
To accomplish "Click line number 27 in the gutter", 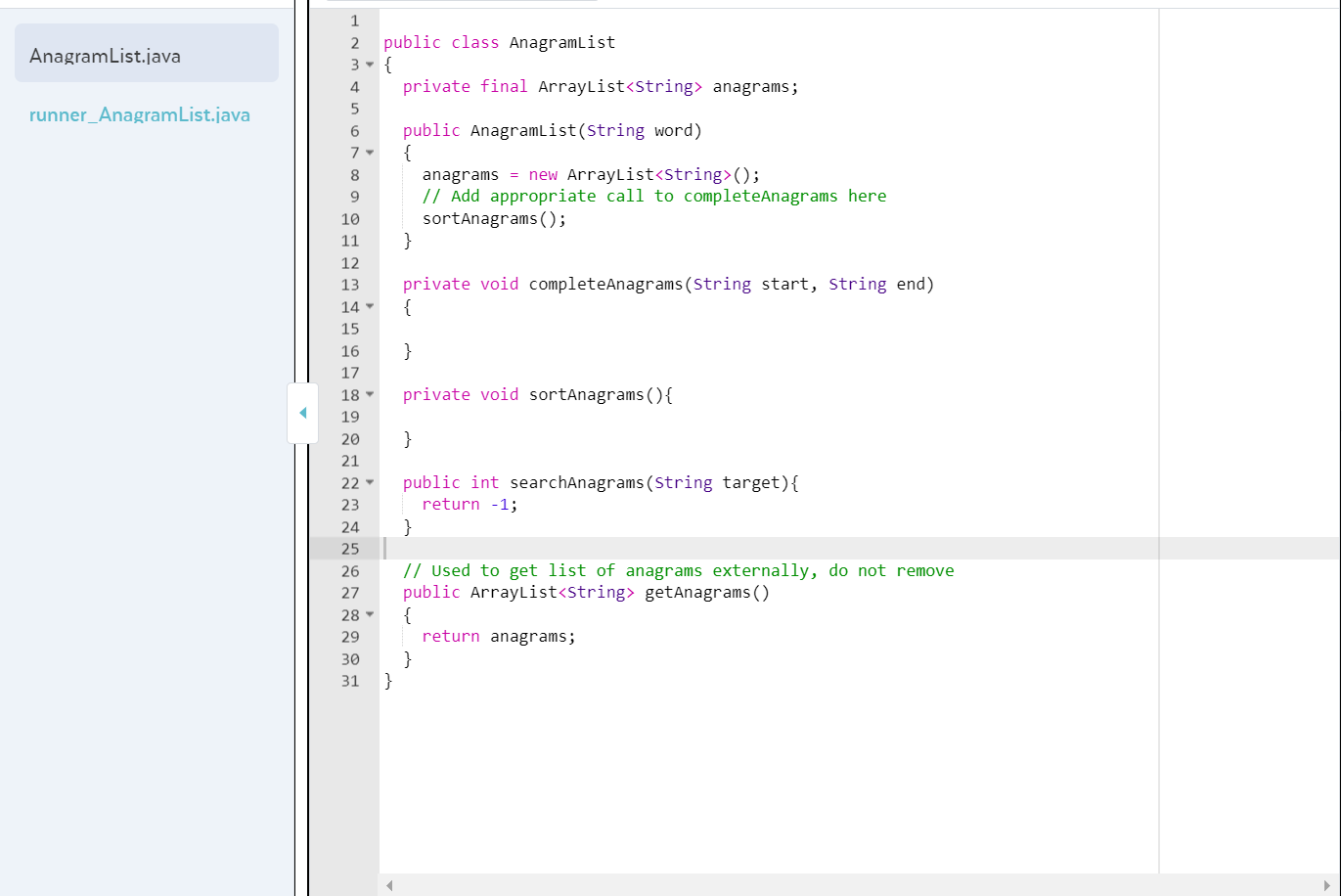I will coord(350,593).
